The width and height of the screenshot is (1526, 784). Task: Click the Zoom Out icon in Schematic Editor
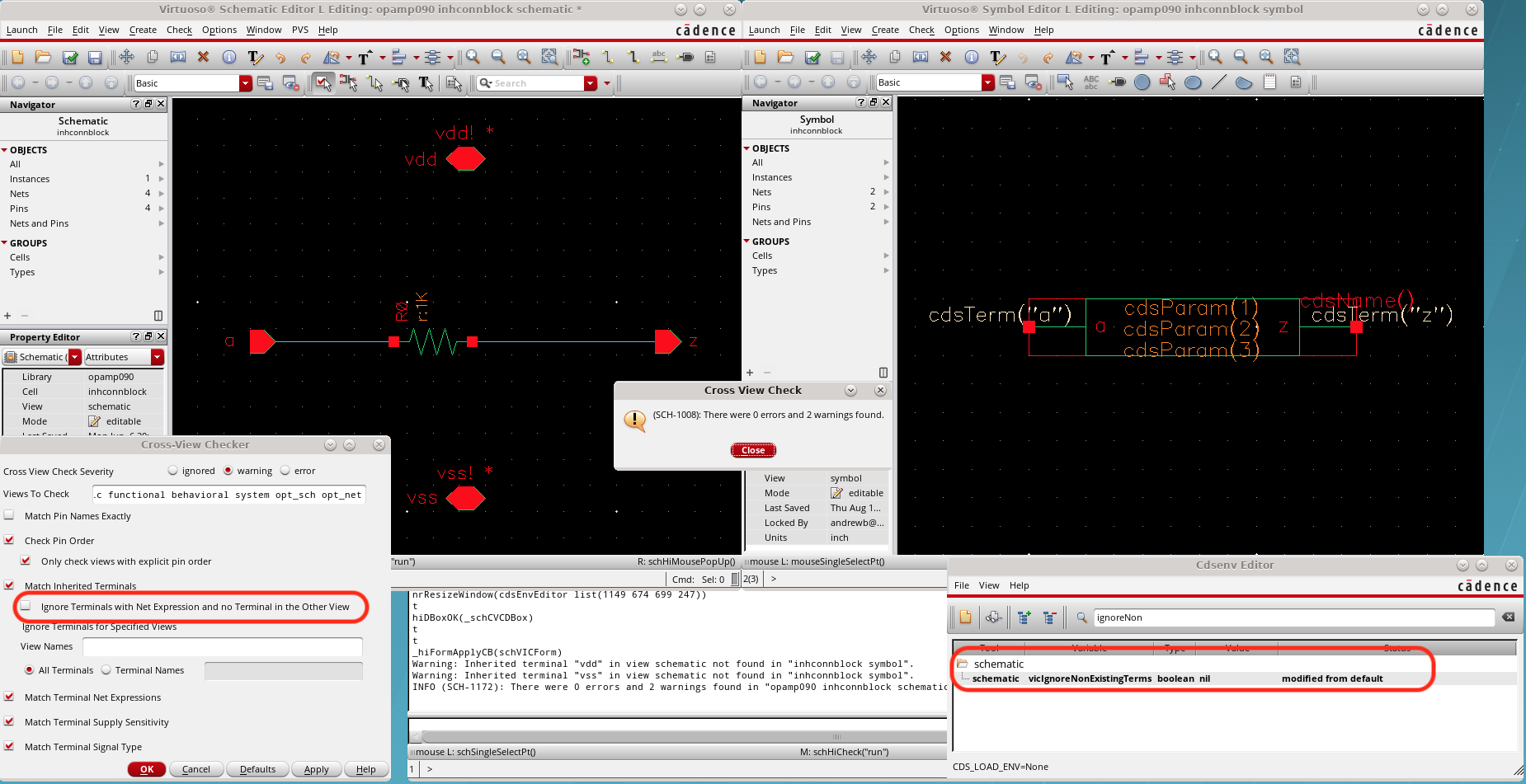tap(498, 57)
